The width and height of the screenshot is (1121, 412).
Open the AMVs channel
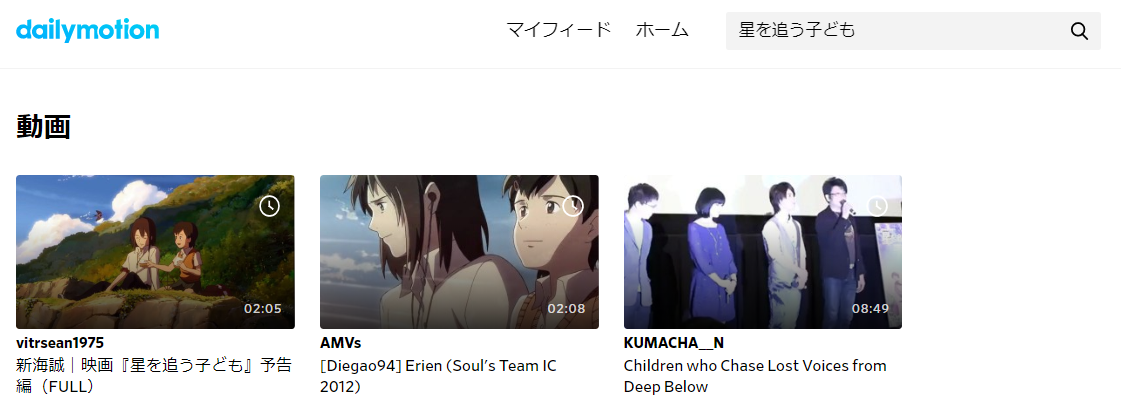tap(340, 343)
